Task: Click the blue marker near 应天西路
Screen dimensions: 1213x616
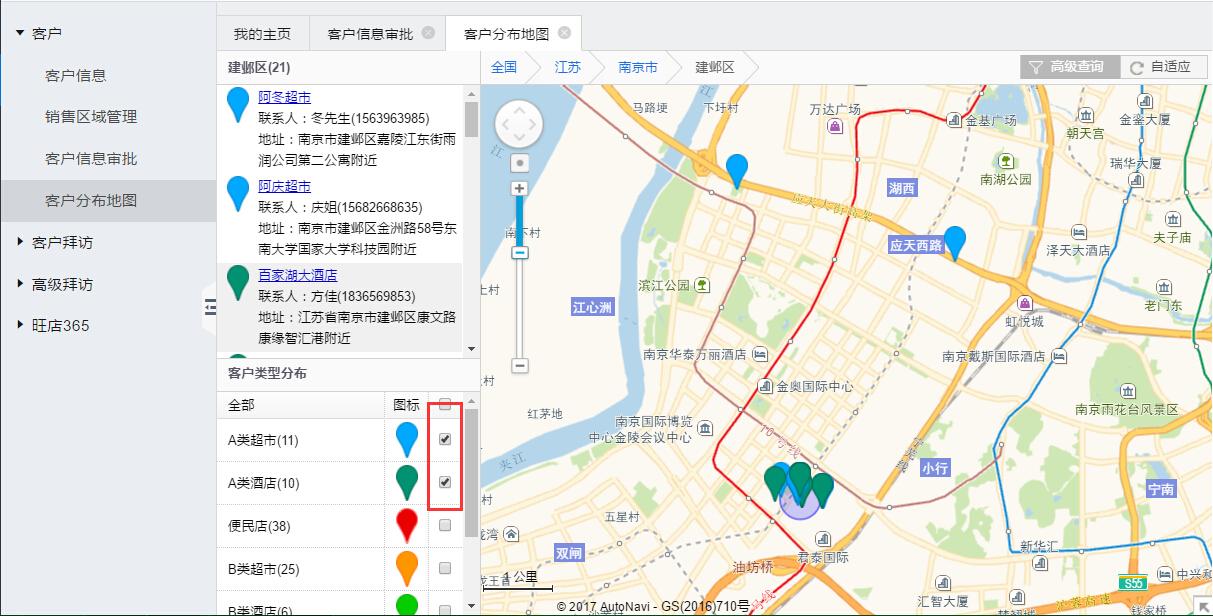Action: 955,242
